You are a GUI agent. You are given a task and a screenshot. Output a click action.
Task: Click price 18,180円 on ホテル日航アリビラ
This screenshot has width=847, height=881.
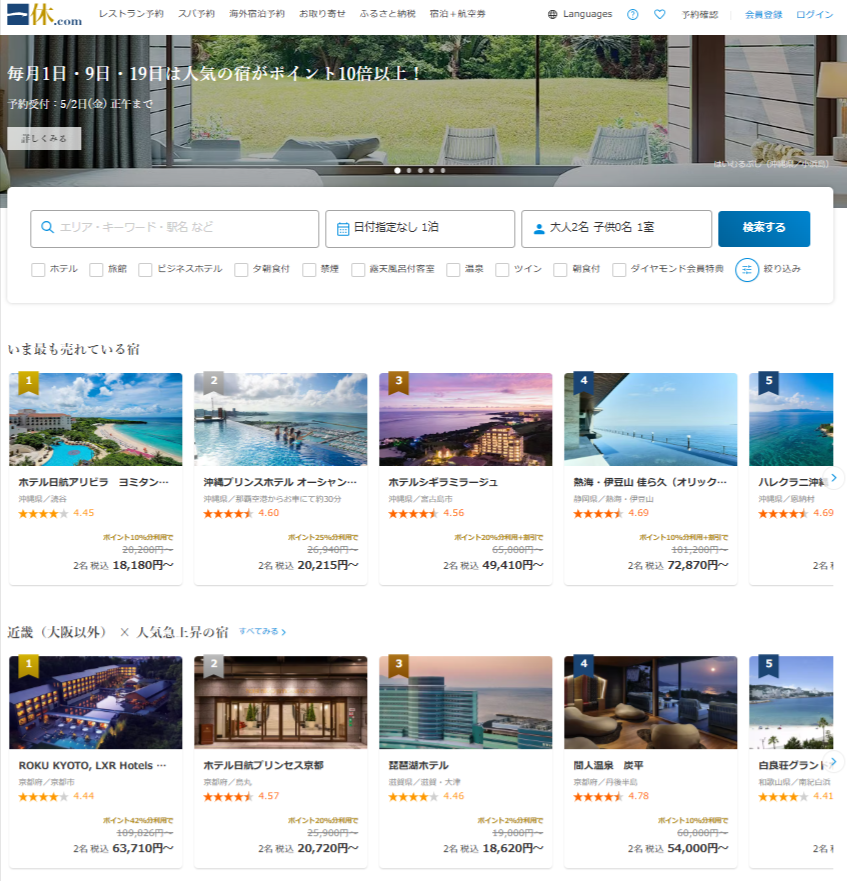(x=143, y=565)
